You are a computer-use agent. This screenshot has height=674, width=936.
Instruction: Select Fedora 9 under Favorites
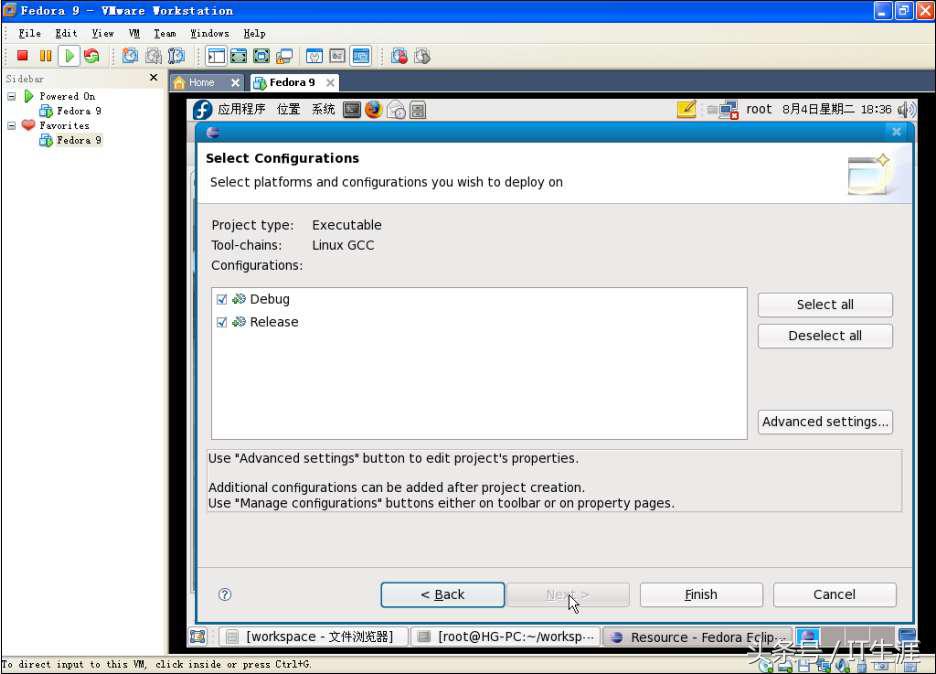(78, 140)
